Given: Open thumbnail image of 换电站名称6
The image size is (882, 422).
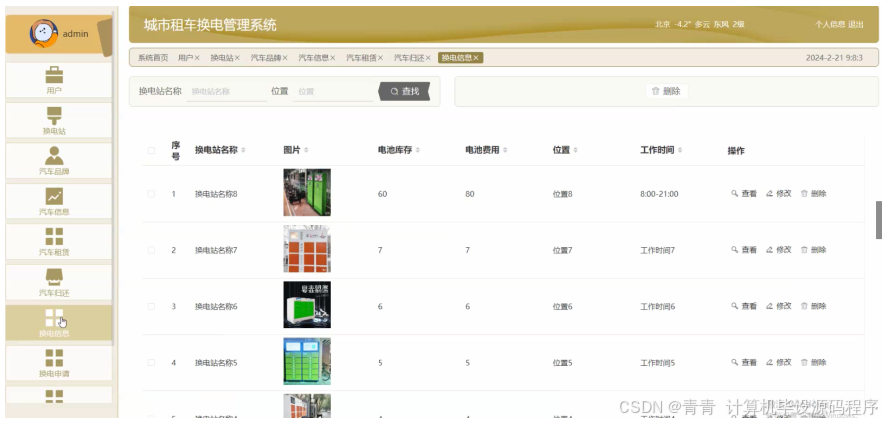Looking at the screenshot, I should tap(307, 305).
